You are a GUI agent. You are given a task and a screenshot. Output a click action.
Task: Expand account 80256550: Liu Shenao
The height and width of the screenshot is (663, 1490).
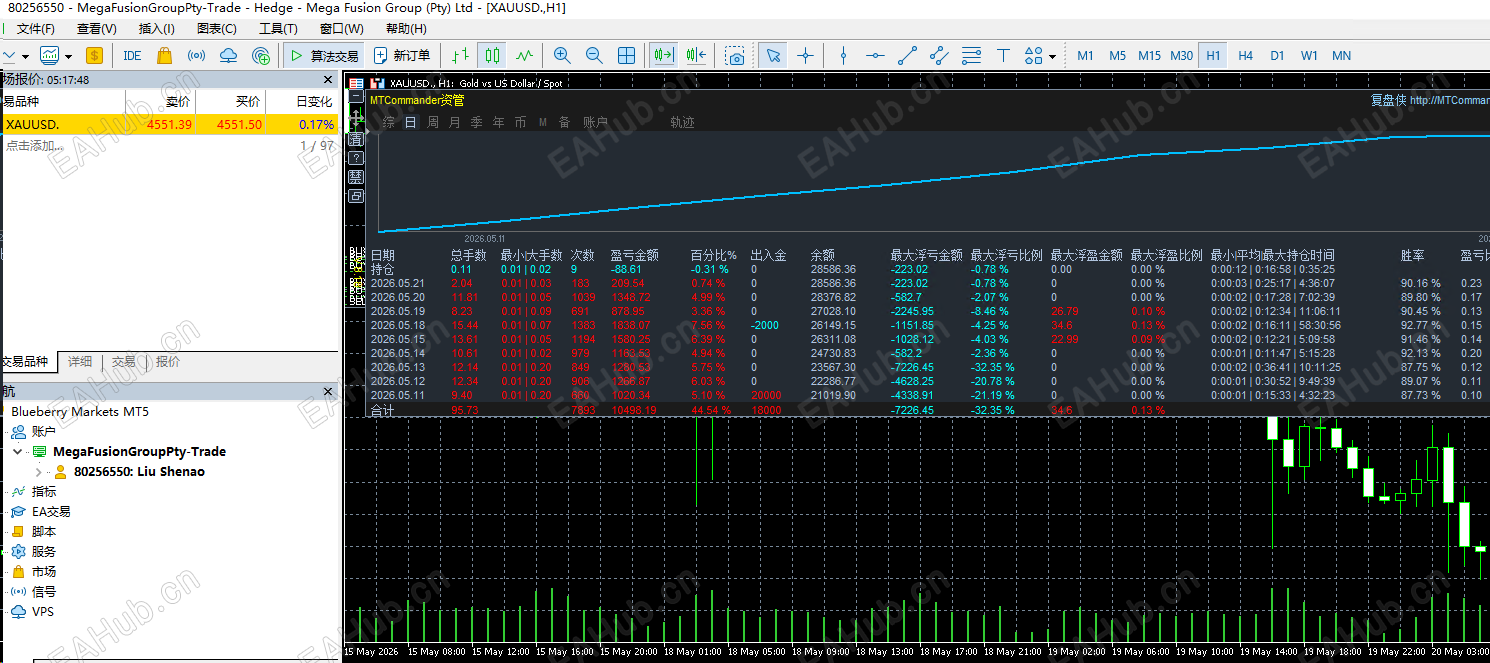coord(38,472)
